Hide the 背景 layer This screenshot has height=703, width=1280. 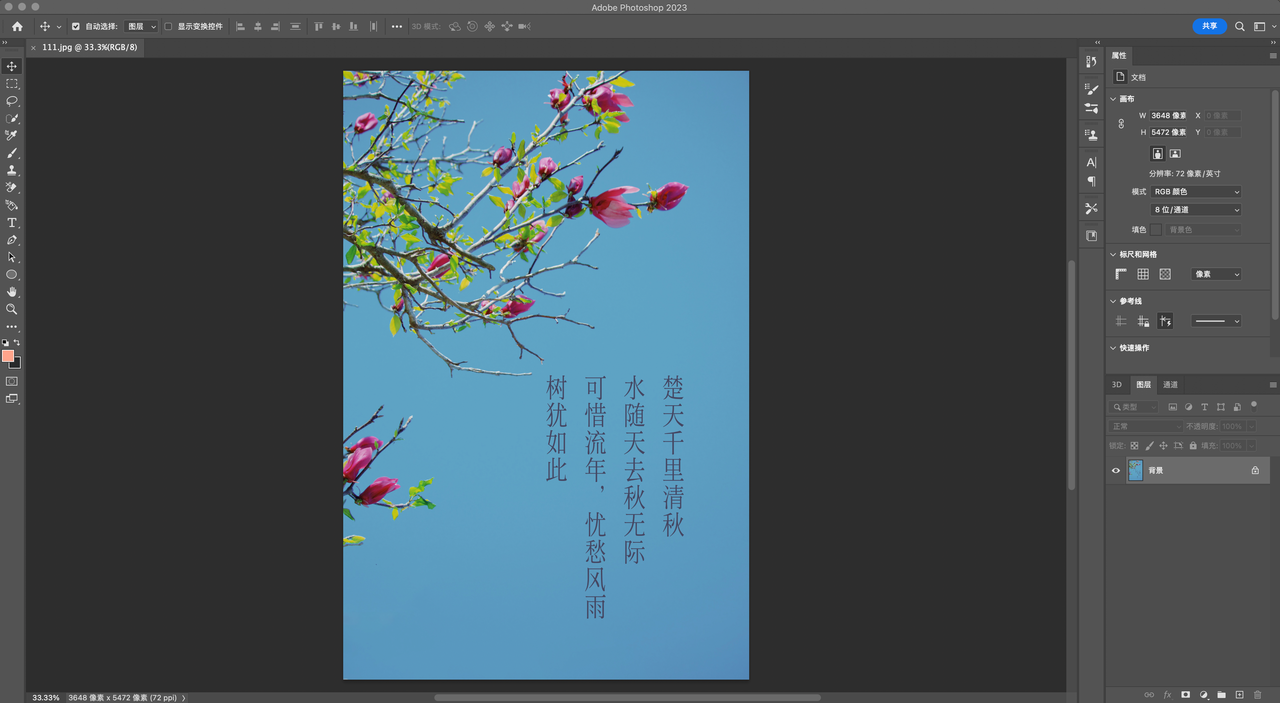pyautogui.click(x=1116, y=470)
